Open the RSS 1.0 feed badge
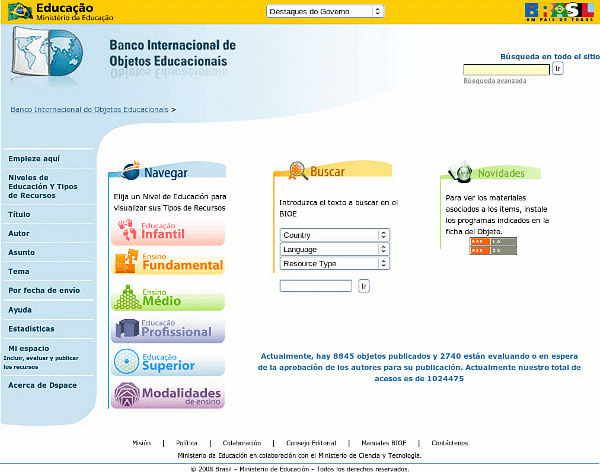Screen dimensions: 600x472 point(493,242)
